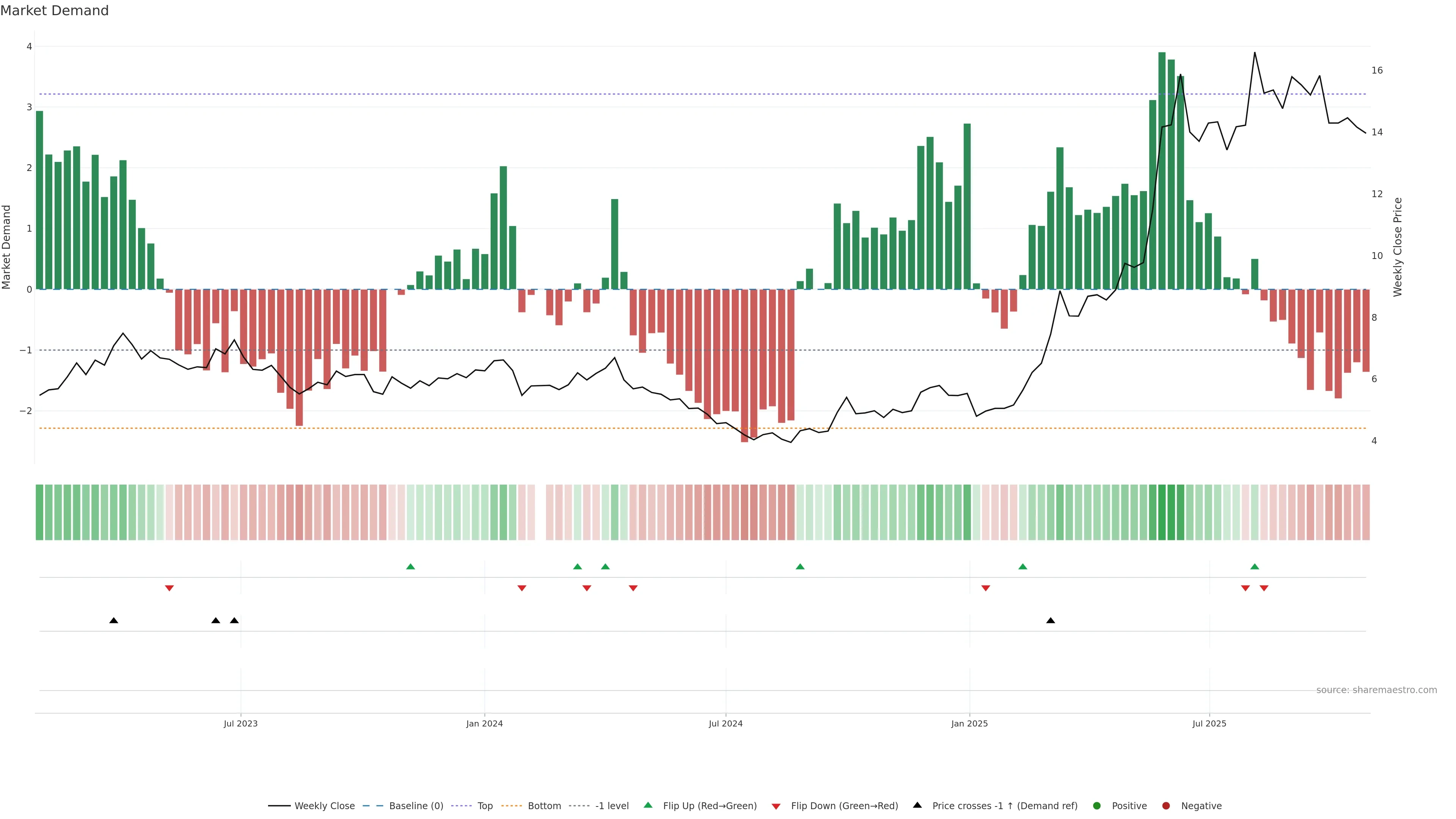Click the Market Demand chart title

click(54, 11)
